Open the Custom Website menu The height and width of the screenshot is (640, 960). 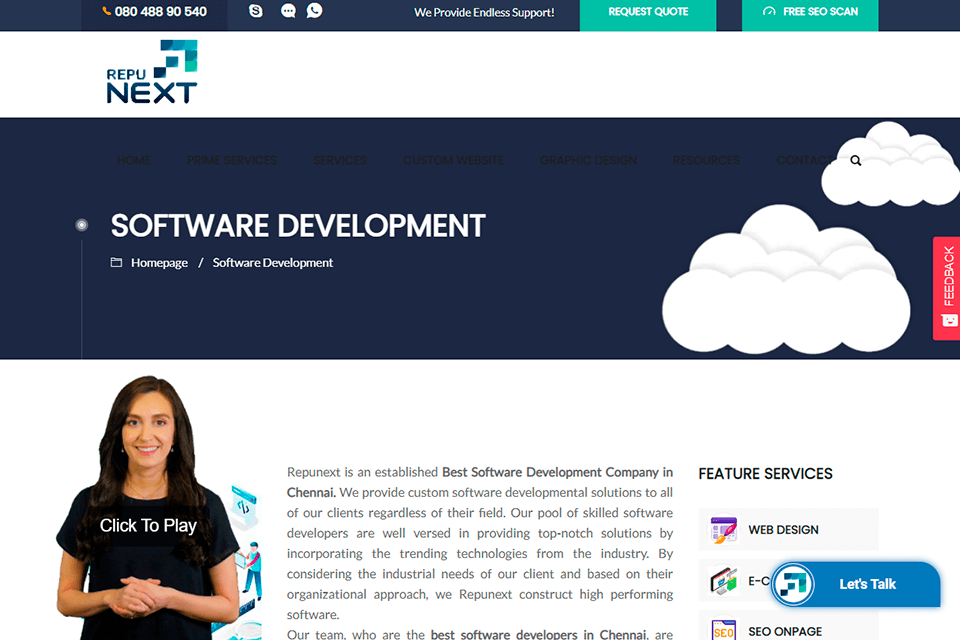[453, 160]
